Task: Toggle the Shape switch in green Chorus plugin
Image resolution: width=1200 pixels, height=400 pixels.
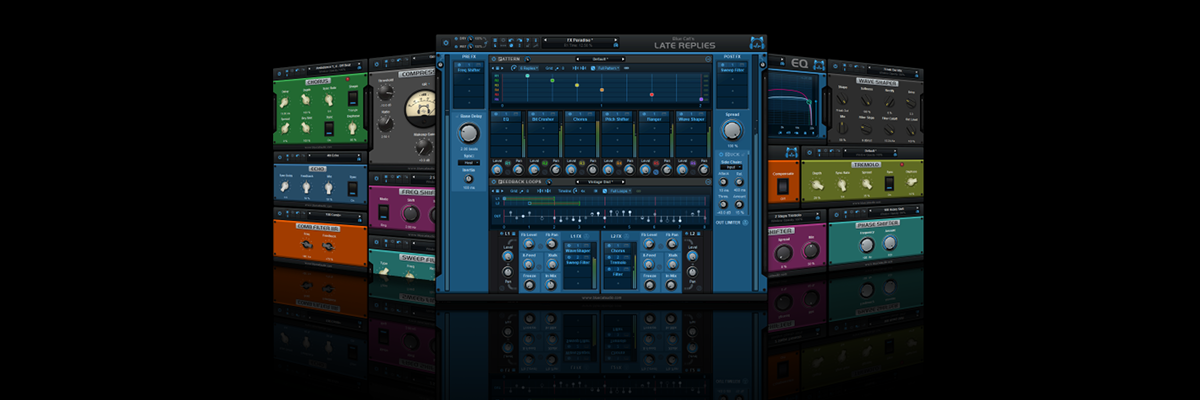Action: click(353, 99)
